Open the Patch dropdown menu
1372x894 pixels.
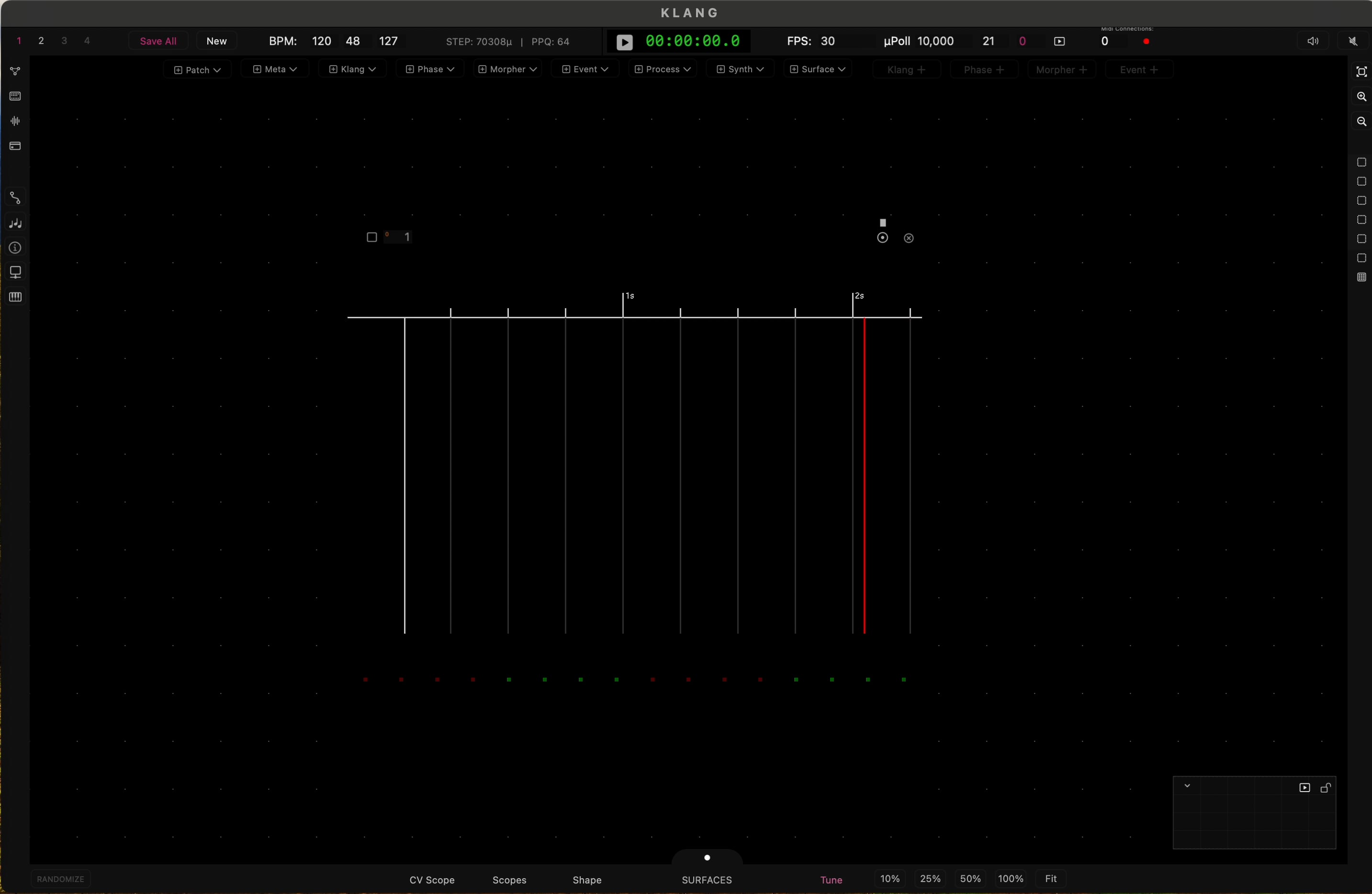pyautogui.click(x=197, y=70)
